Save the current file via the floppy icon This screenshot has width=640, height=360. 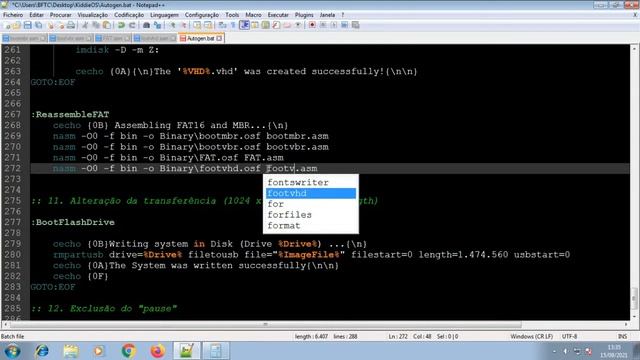[x=28, y=25]
